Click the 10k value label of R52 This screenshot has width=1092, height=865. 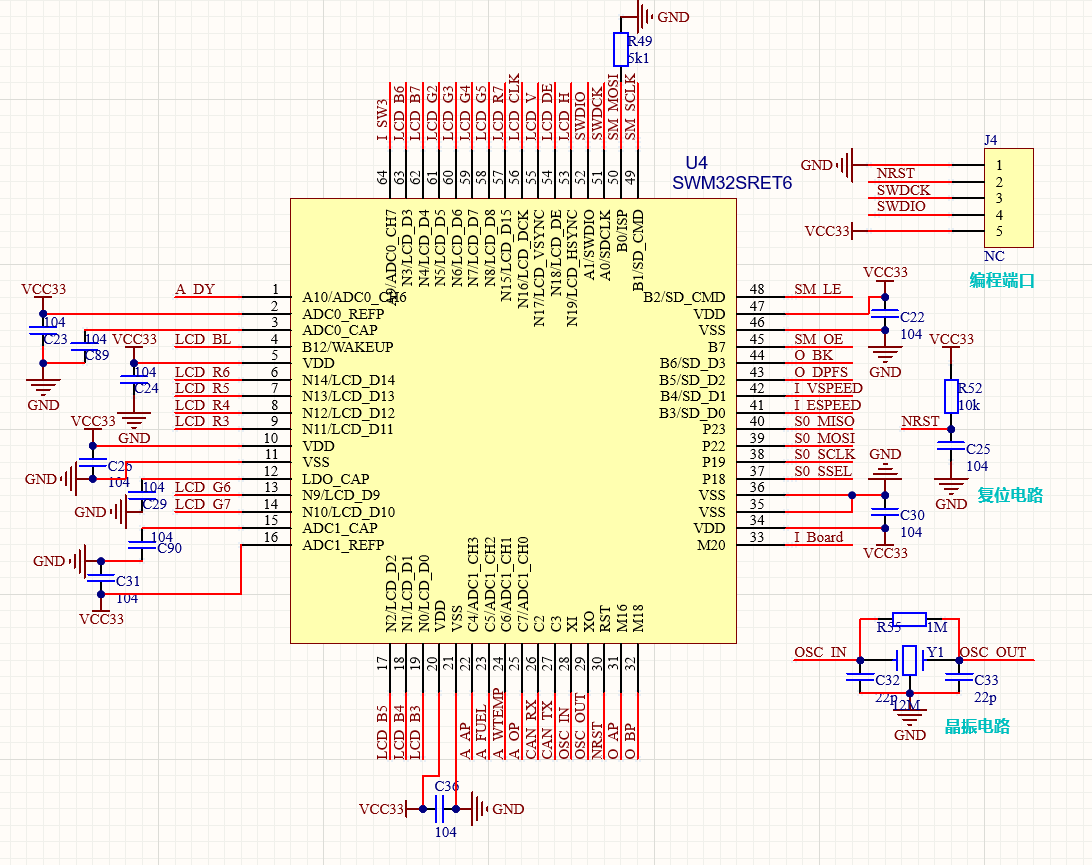point(969,405)
